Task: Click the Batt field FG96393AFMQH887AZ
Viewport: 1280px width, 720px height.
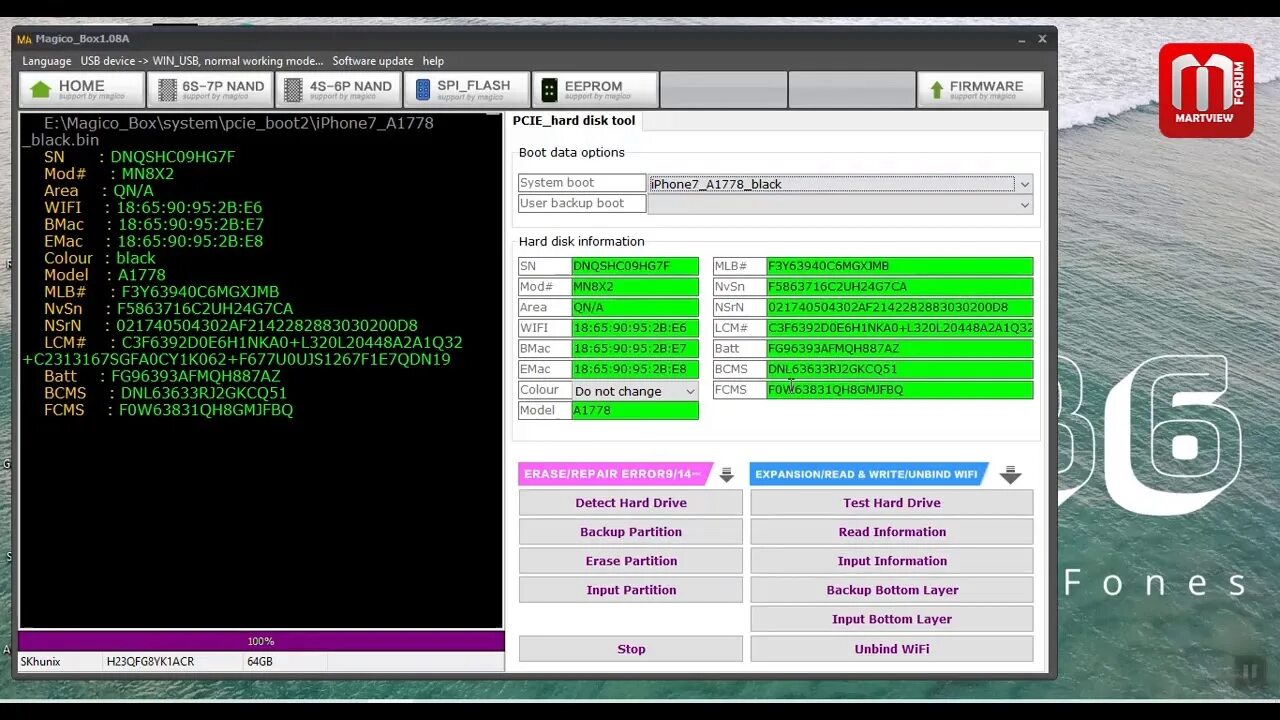Action: tap(900, 349)
